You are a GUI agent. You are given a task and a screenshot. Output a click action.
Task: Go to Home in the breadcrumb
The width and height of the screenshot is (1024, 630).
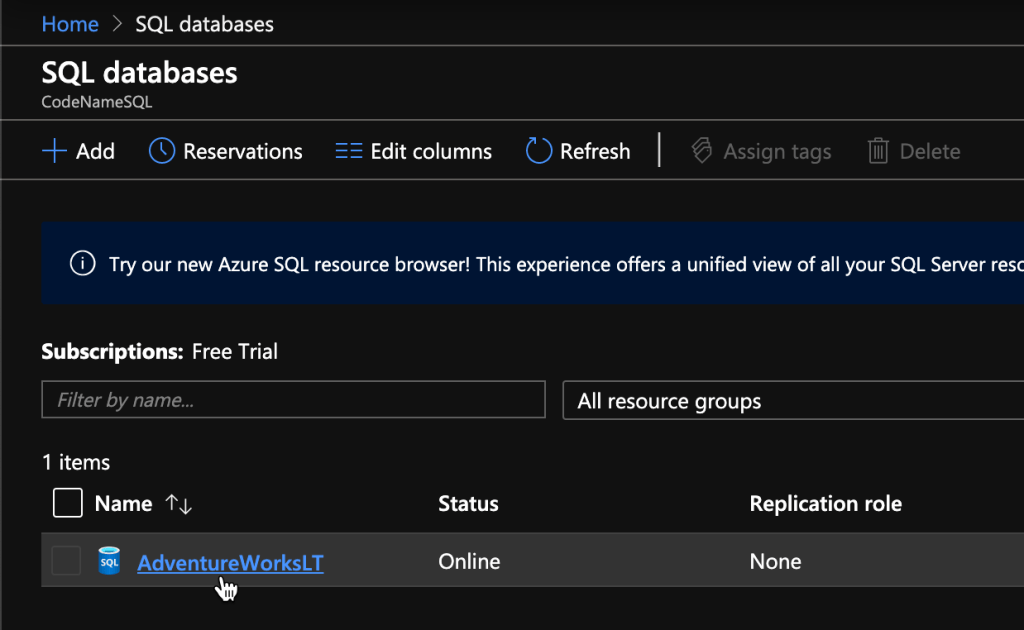point(70,24)
